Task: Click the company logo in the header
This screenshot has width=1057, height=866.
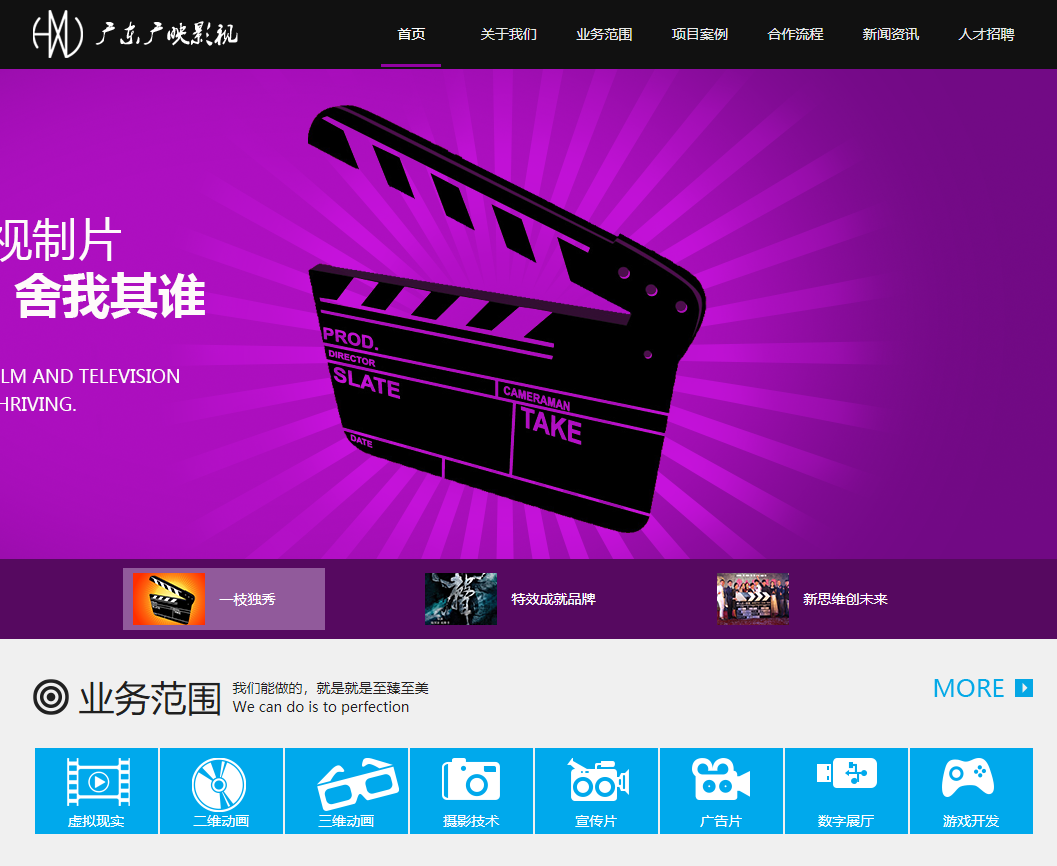Action: pos(134,34)
